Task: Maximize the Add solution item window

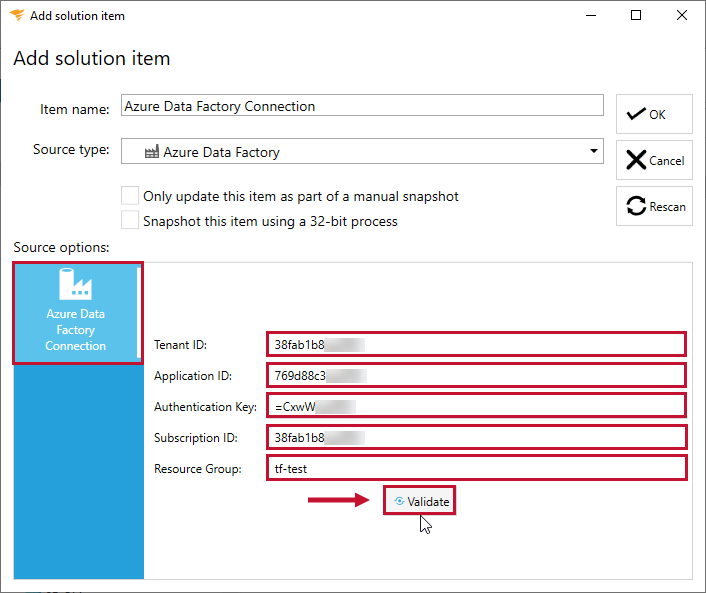Action: pos(636,15)
